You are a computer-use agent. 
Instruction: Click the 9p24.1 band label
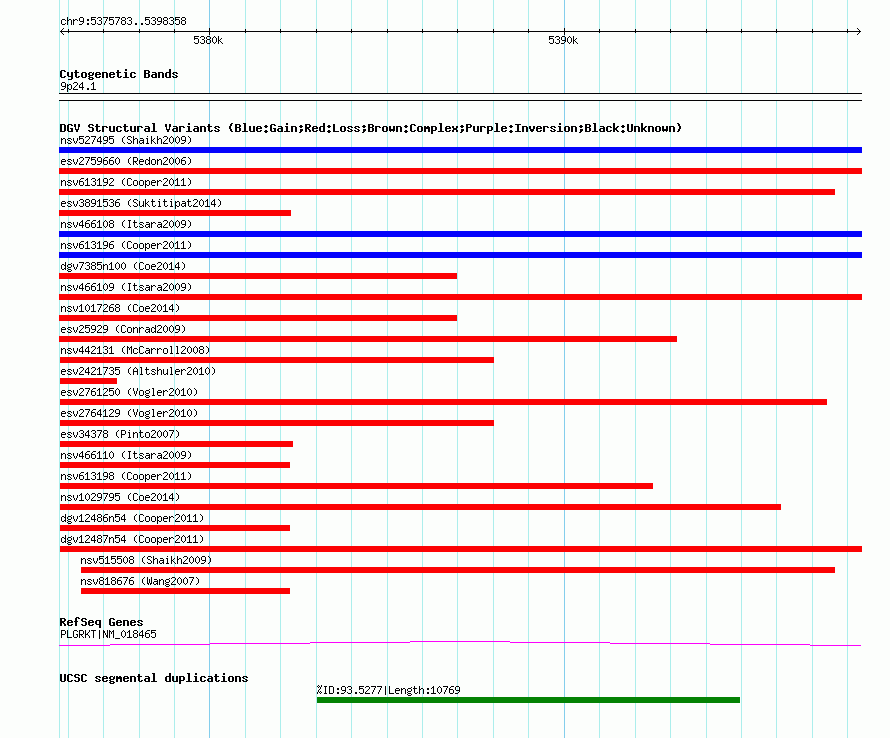click(78, 86)
